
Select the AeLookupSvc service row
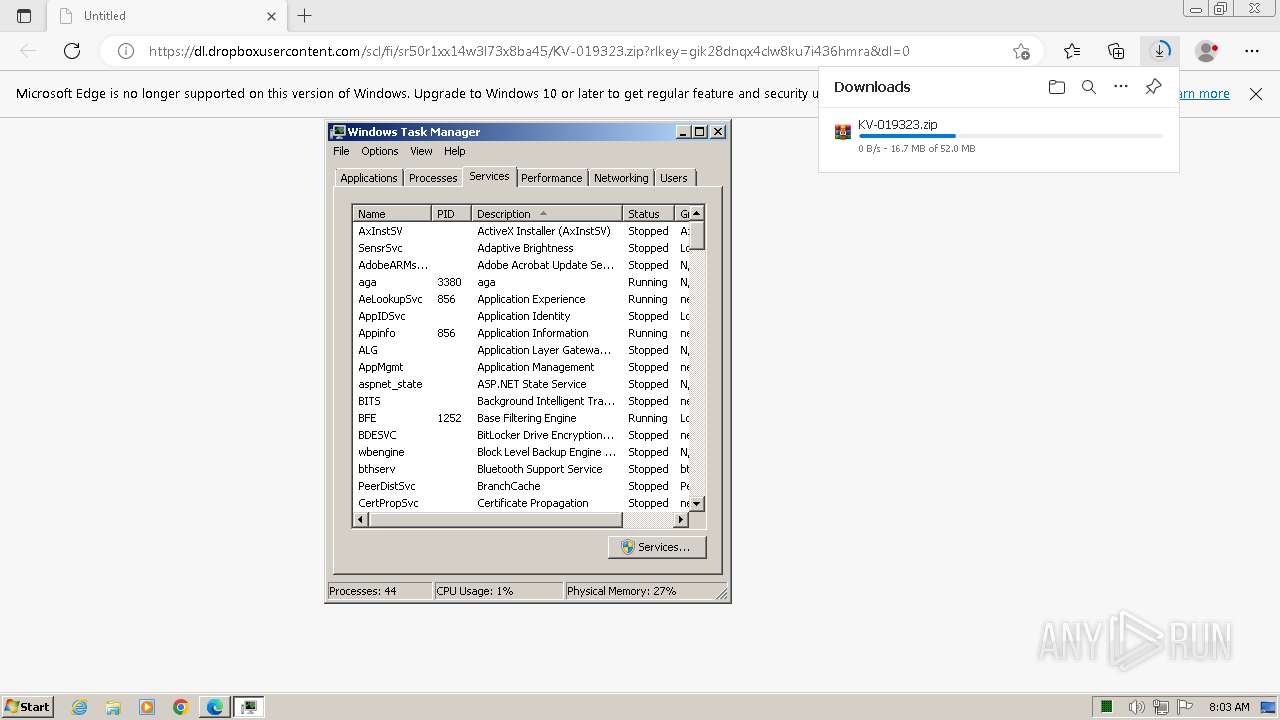pyautogui.click(x=521, y=299)
